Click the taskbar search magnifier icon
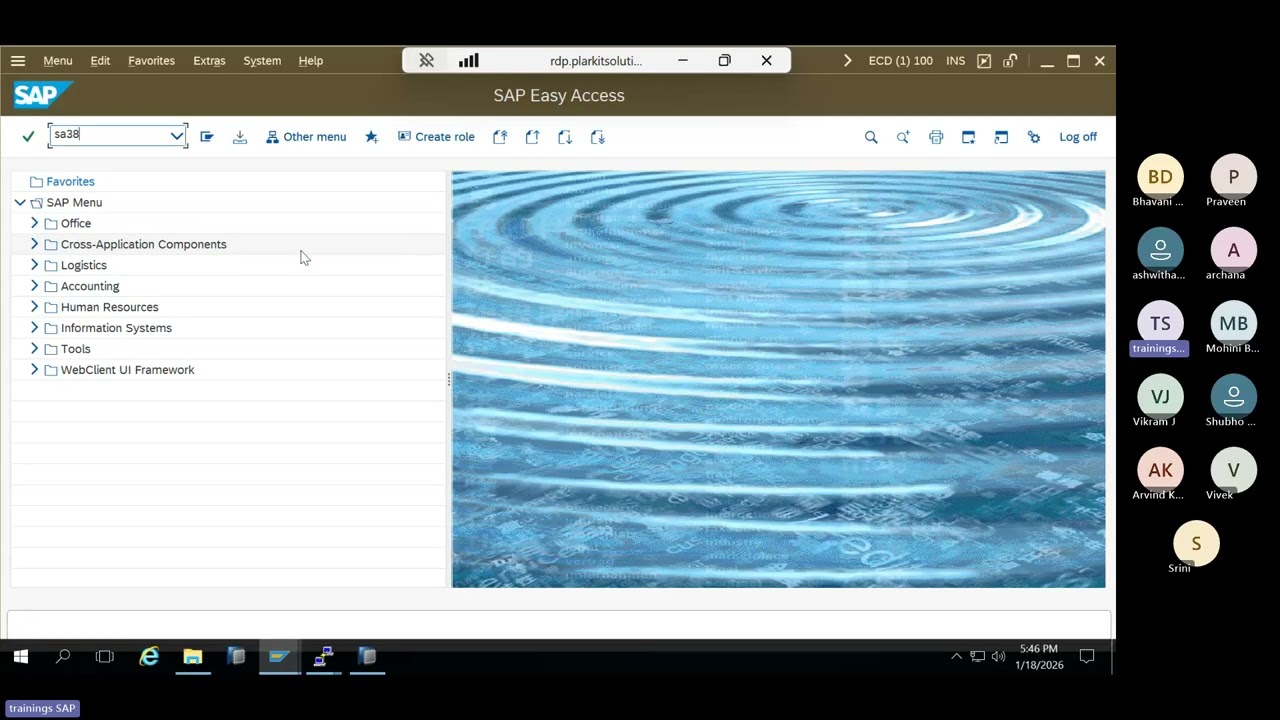 (63, 657)
